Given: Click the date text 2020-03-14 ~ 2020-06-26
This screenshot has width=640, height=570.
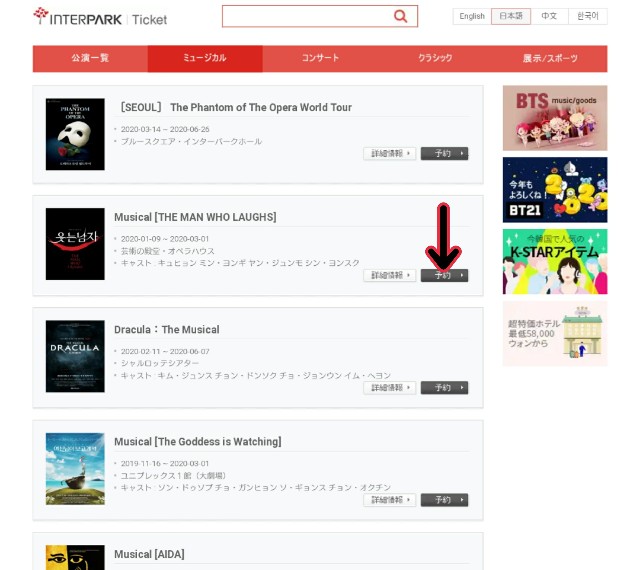Looking at the screenshot, I should [x=165, y=129].
